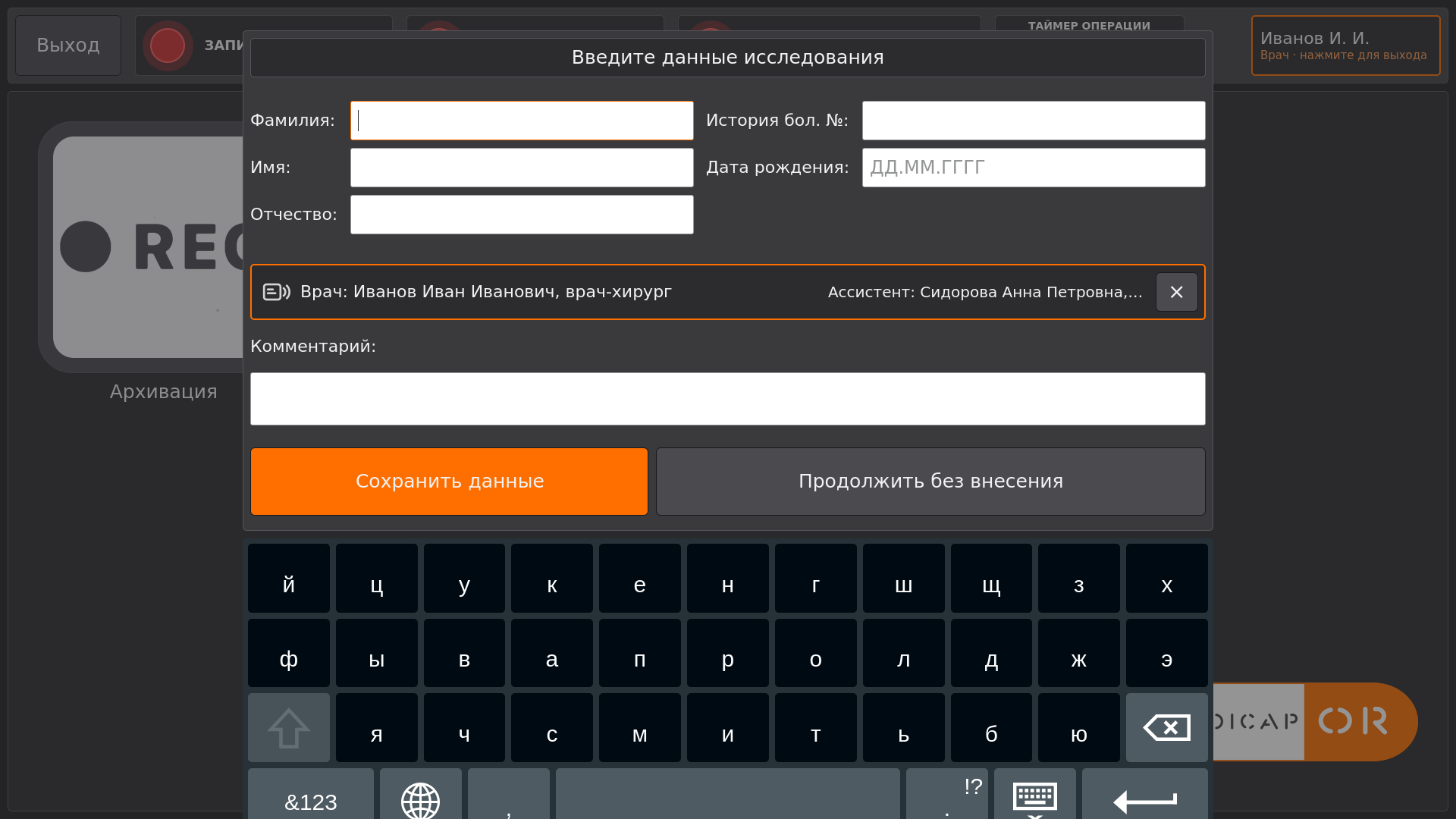
Task: Tap the п key
Action: coord(640,653)
